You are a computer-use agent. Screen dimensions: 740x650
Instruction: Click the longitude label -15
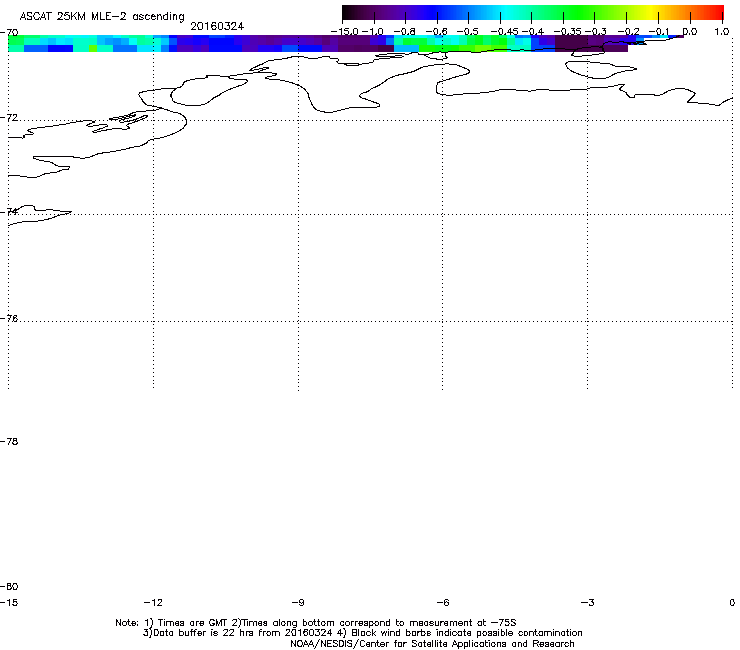[x=9, y=602]
